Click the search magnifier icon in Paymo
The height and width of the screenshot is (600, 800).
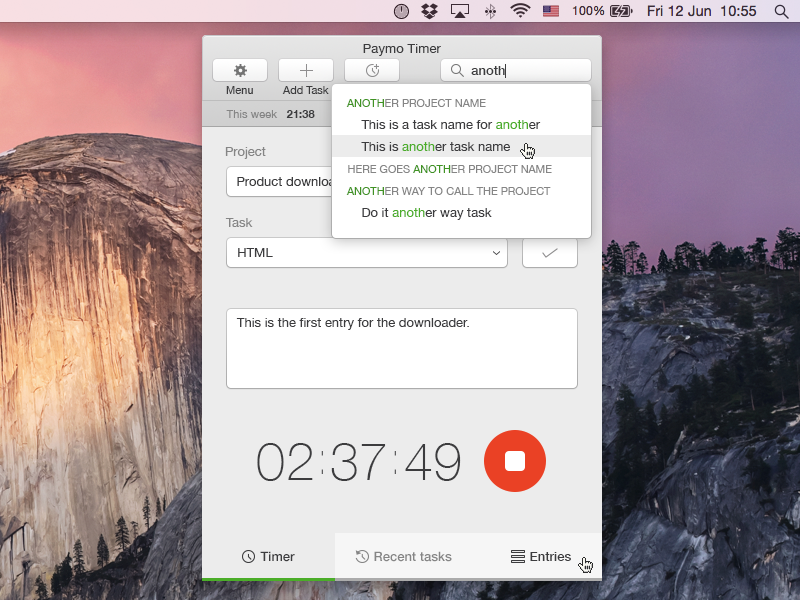coord(457,70)
